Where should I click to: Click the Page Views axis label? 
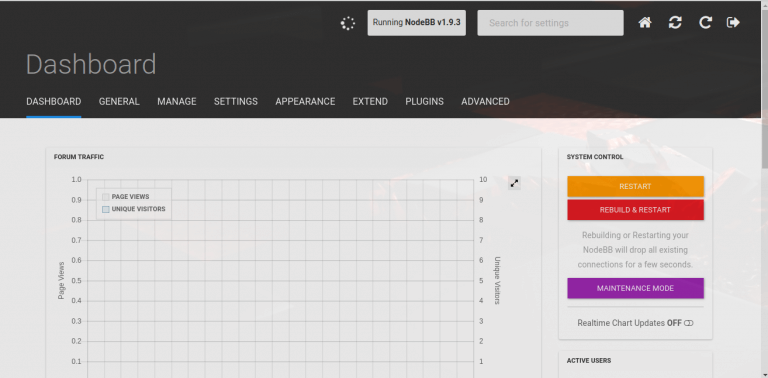coord(61,281)
